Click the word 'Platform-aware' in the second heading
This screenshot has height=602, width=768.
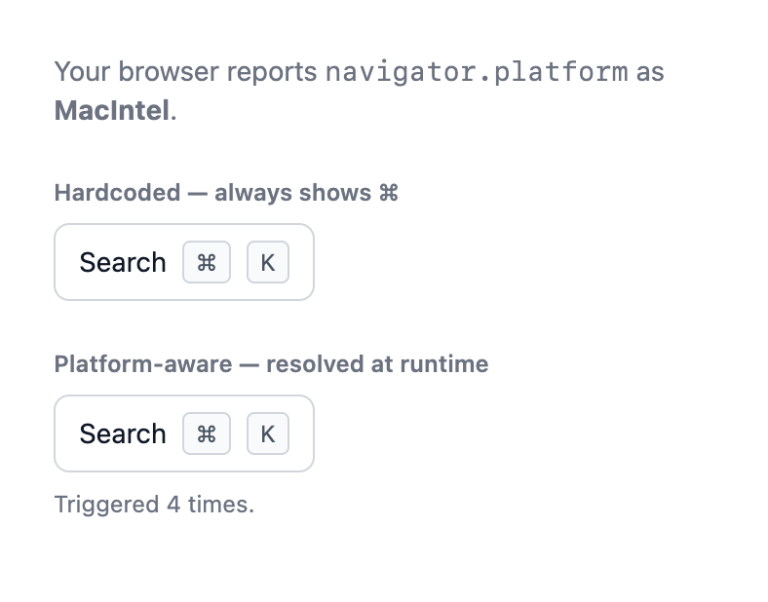[143, 364]
